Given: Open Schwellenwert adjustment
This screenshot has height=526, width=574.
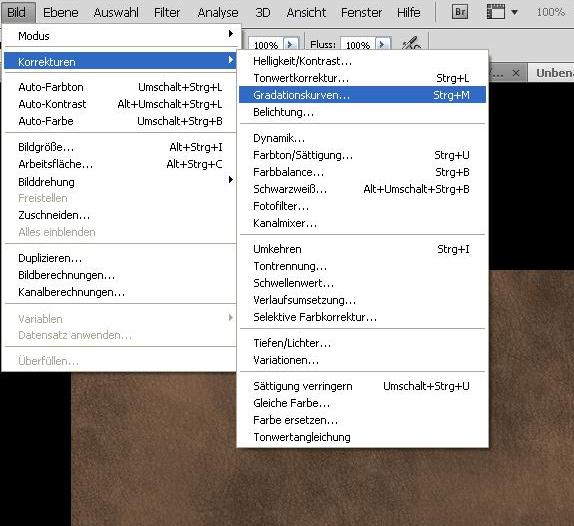Looking at the screenshot, I should tap(362, 283).
